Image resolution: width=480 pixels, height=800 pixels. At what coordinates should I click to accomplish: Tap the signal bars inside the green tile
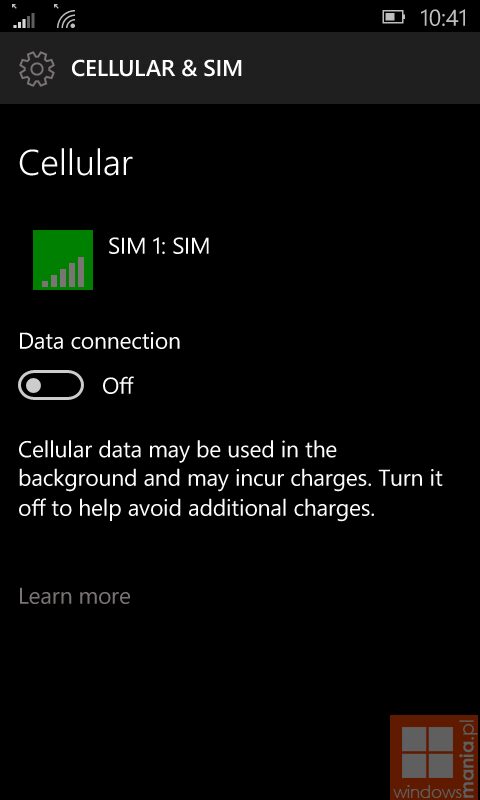pos(63,271)
